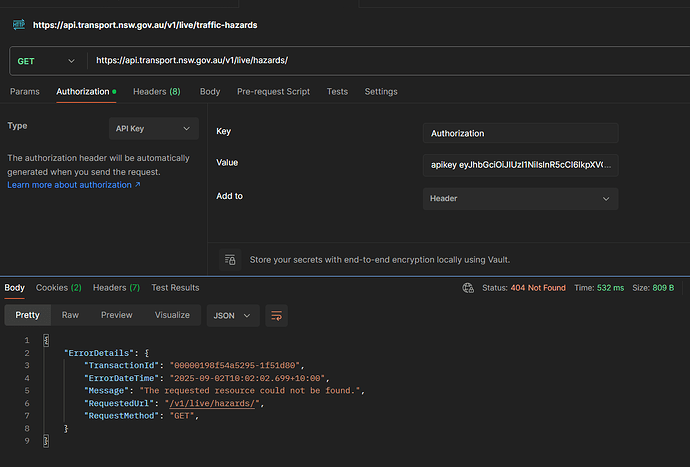Switch to the Params tab

tap(24, 91)
